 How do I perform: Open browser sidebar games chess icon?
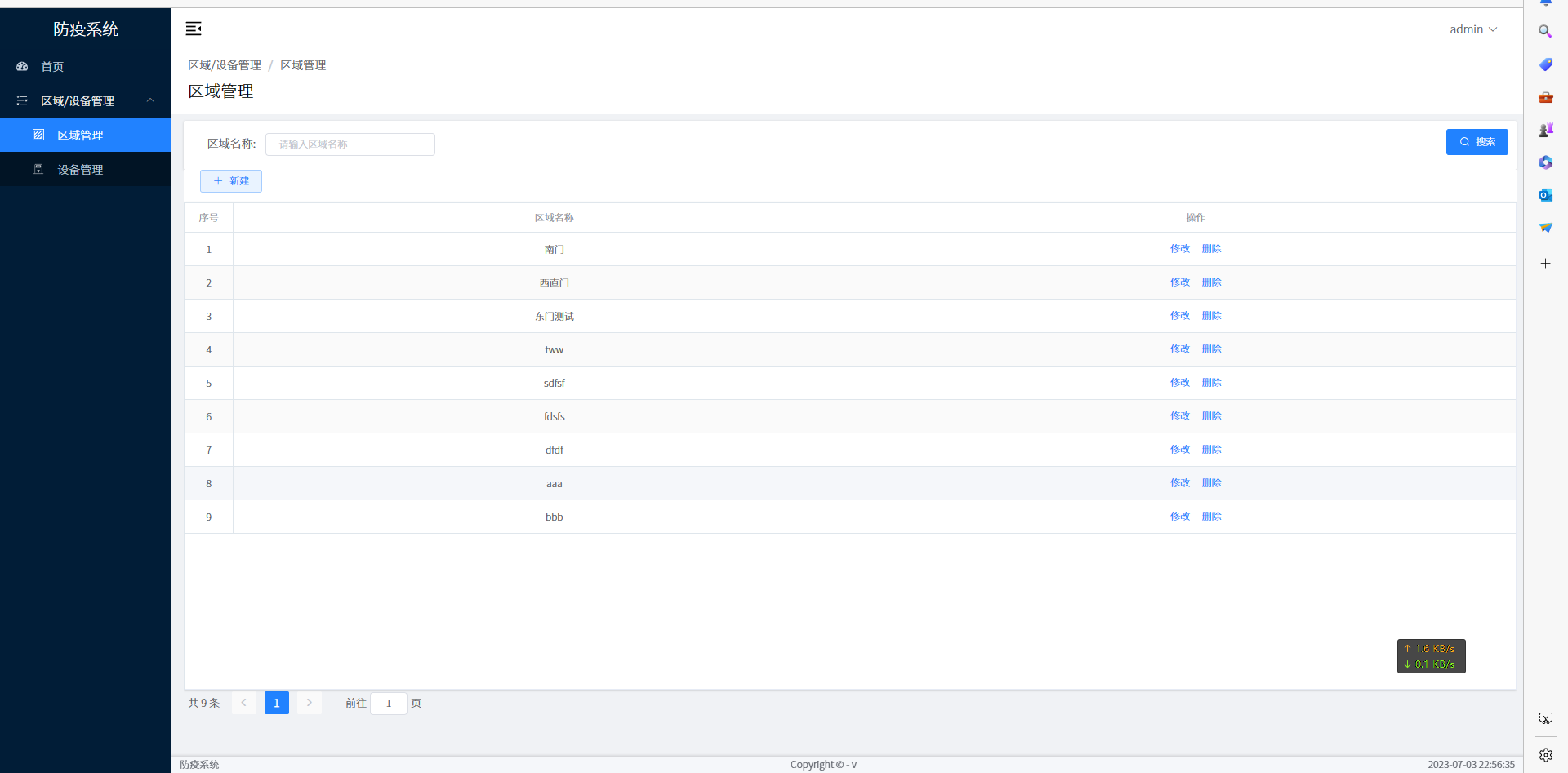[1545, 130]
